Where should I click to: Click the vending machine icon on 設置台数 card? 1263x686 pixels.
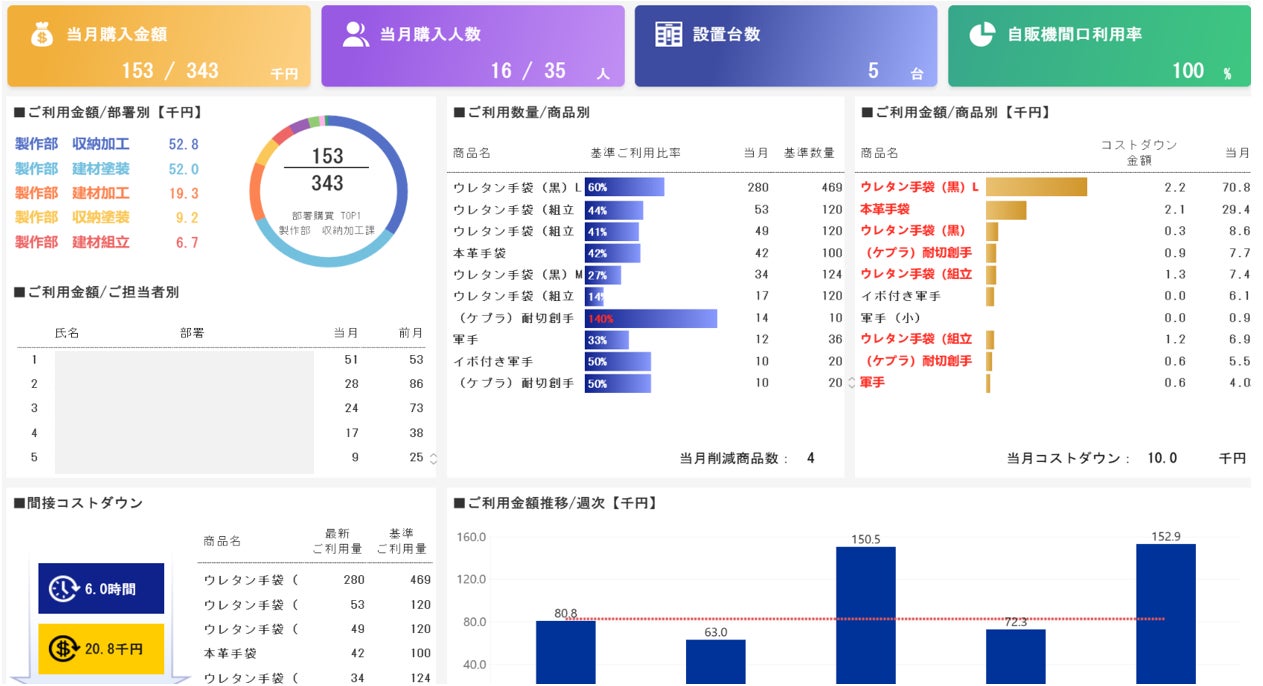[x=668, y=34]
